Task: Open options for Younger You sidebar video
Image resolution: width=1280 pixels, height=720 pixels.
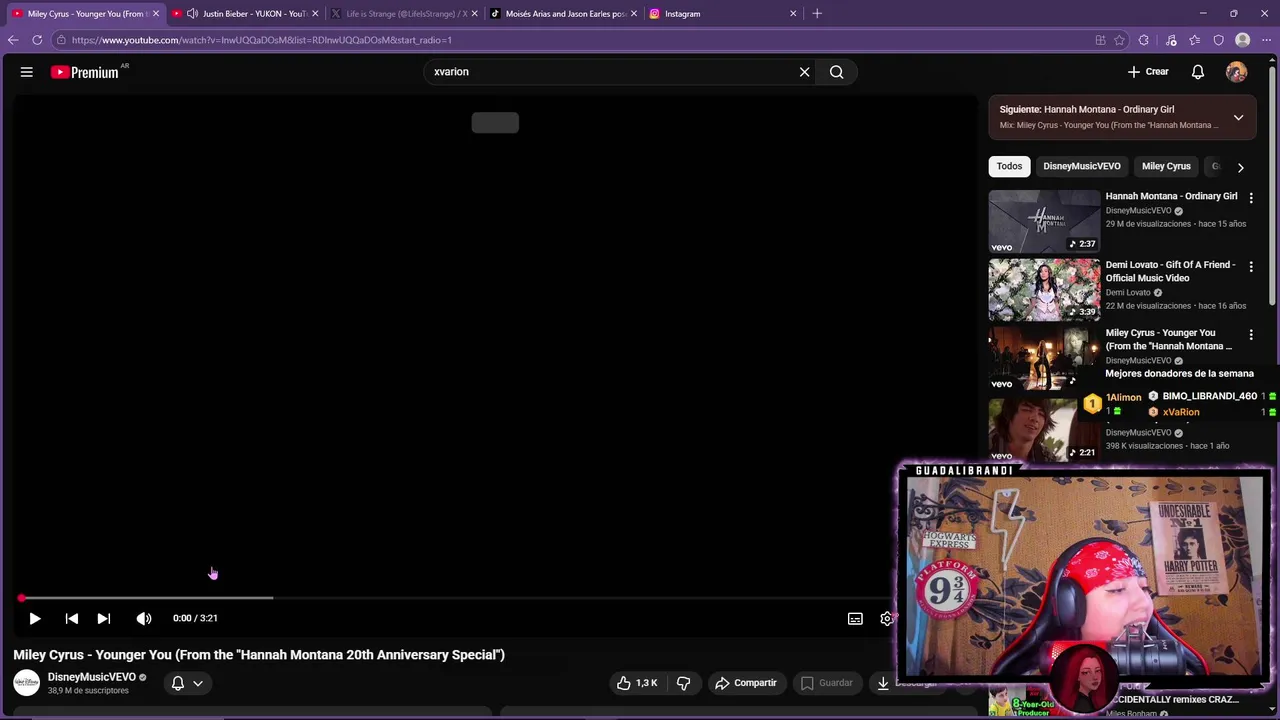Action: (x=1250, y=335)
